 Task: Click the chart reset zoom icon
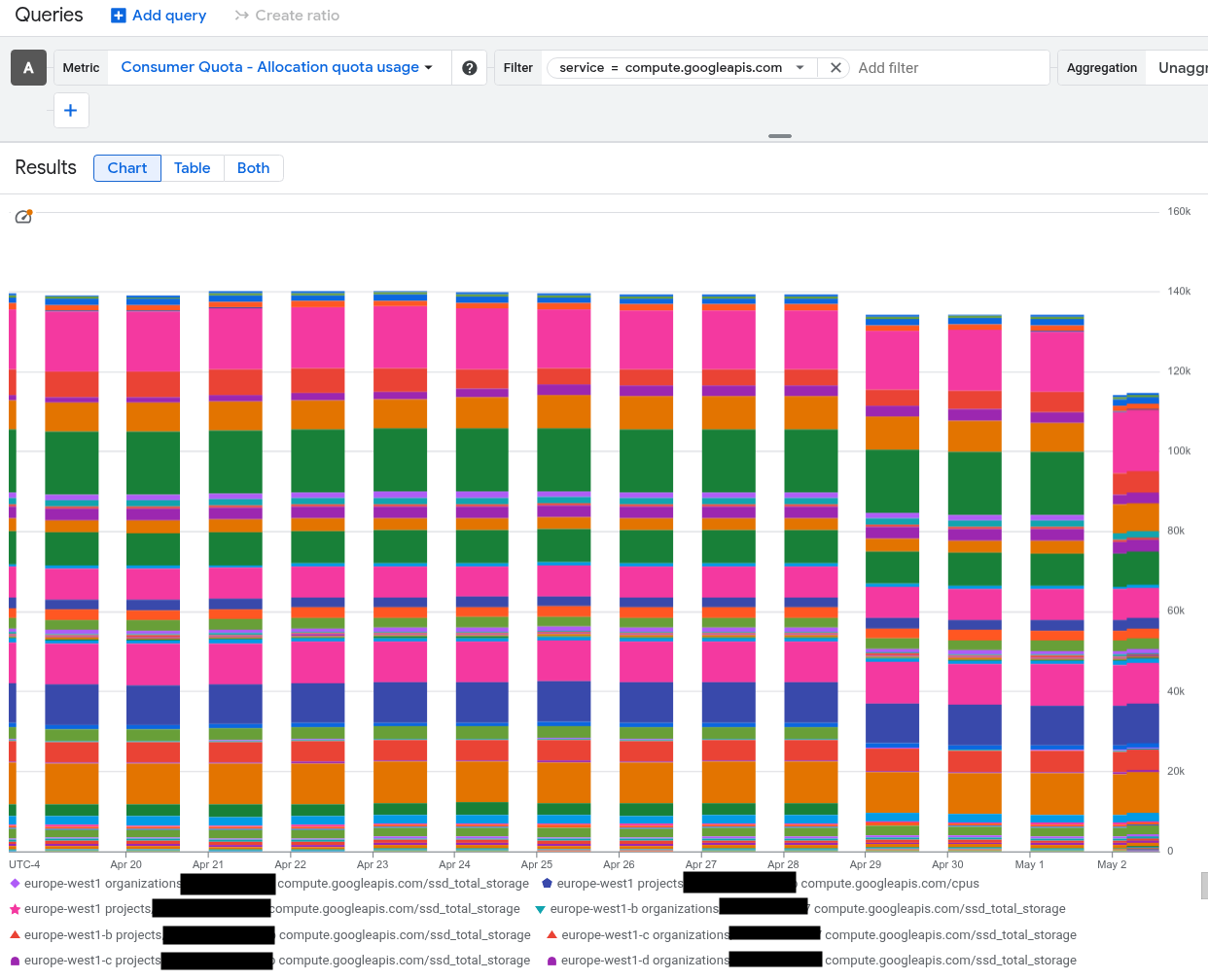[23, 217]
